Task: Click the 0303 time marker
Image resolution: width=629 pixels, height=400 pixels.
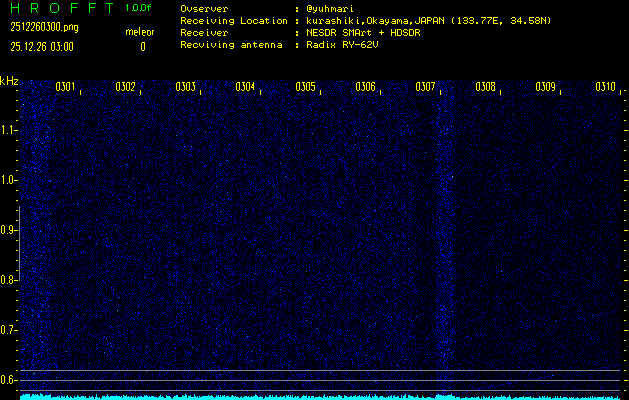Action: coord(185,87)
